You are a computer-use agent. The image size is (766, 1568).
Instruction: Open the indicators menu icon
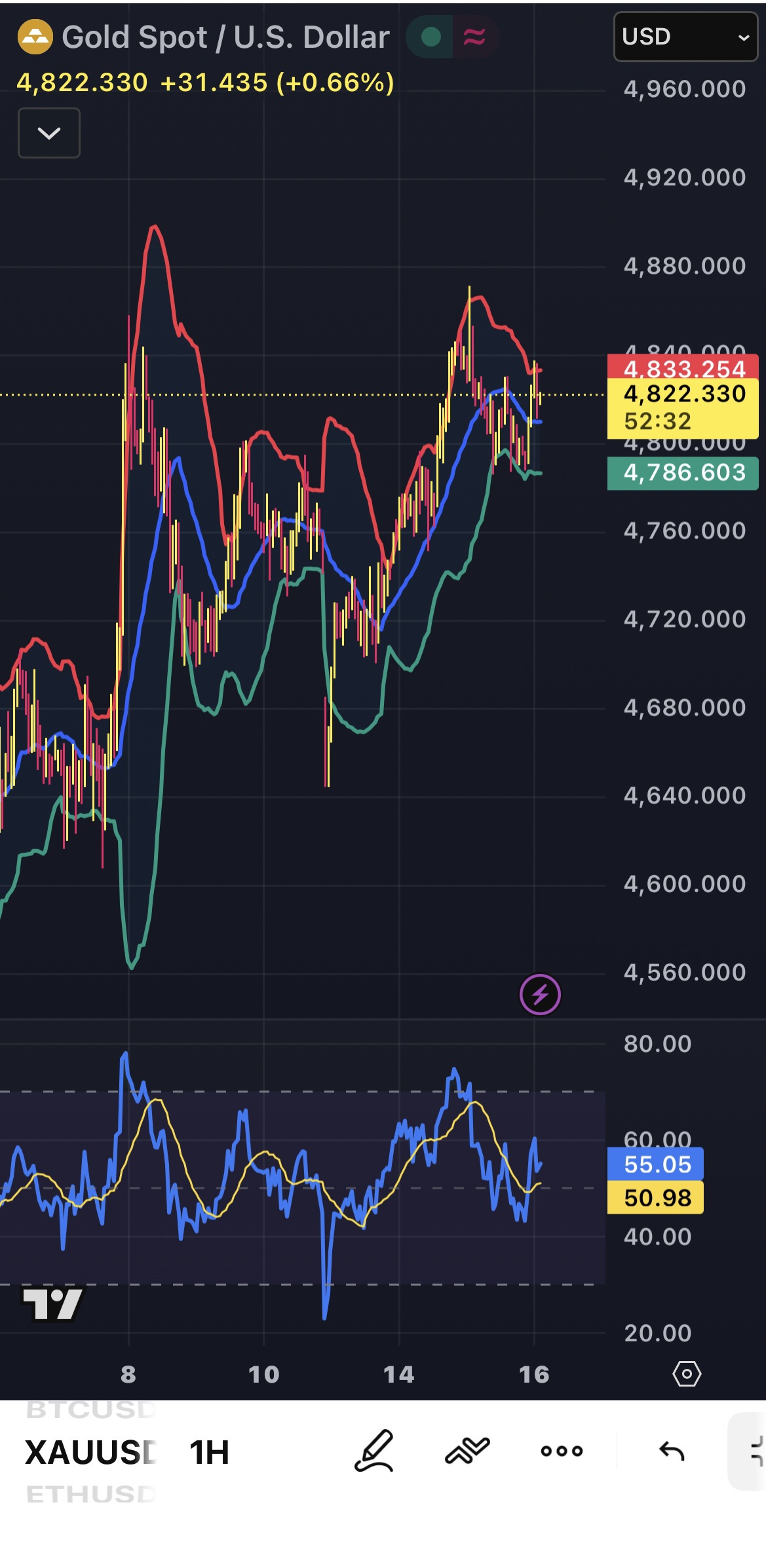[x=467, y=1451]
